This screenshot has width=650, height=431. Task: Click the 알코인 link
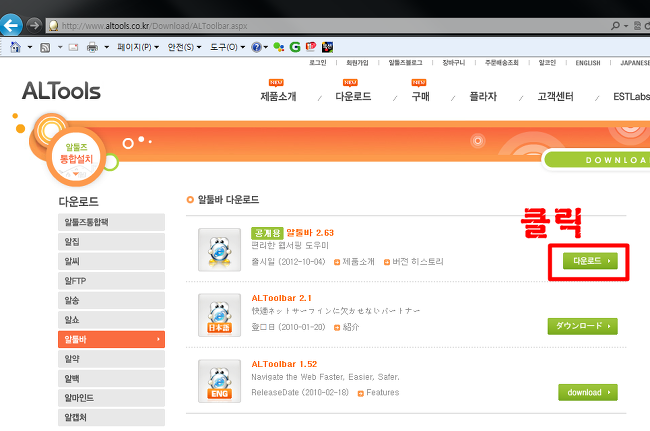tap(547, 63)
